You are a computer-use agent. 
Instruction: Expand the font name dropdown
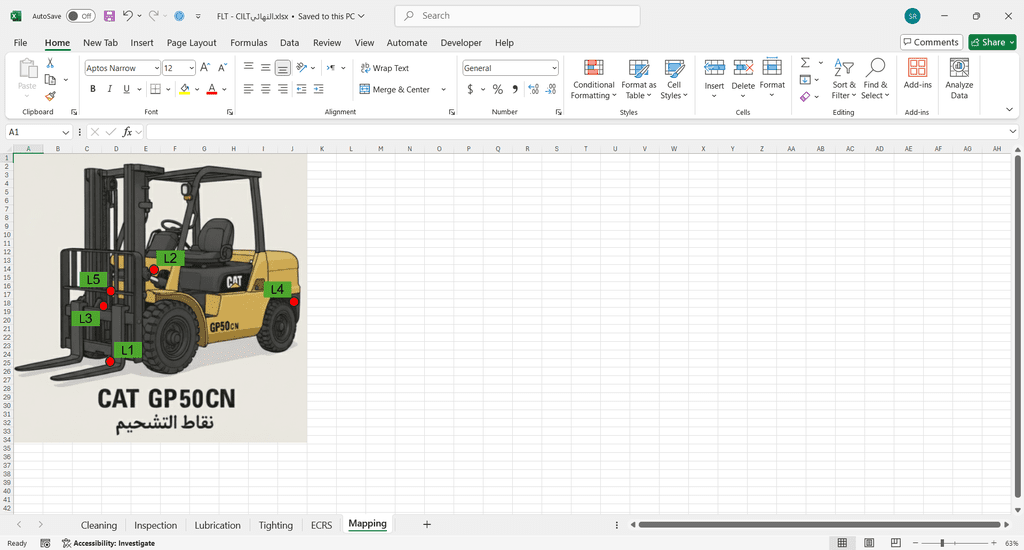pos(156,68)
